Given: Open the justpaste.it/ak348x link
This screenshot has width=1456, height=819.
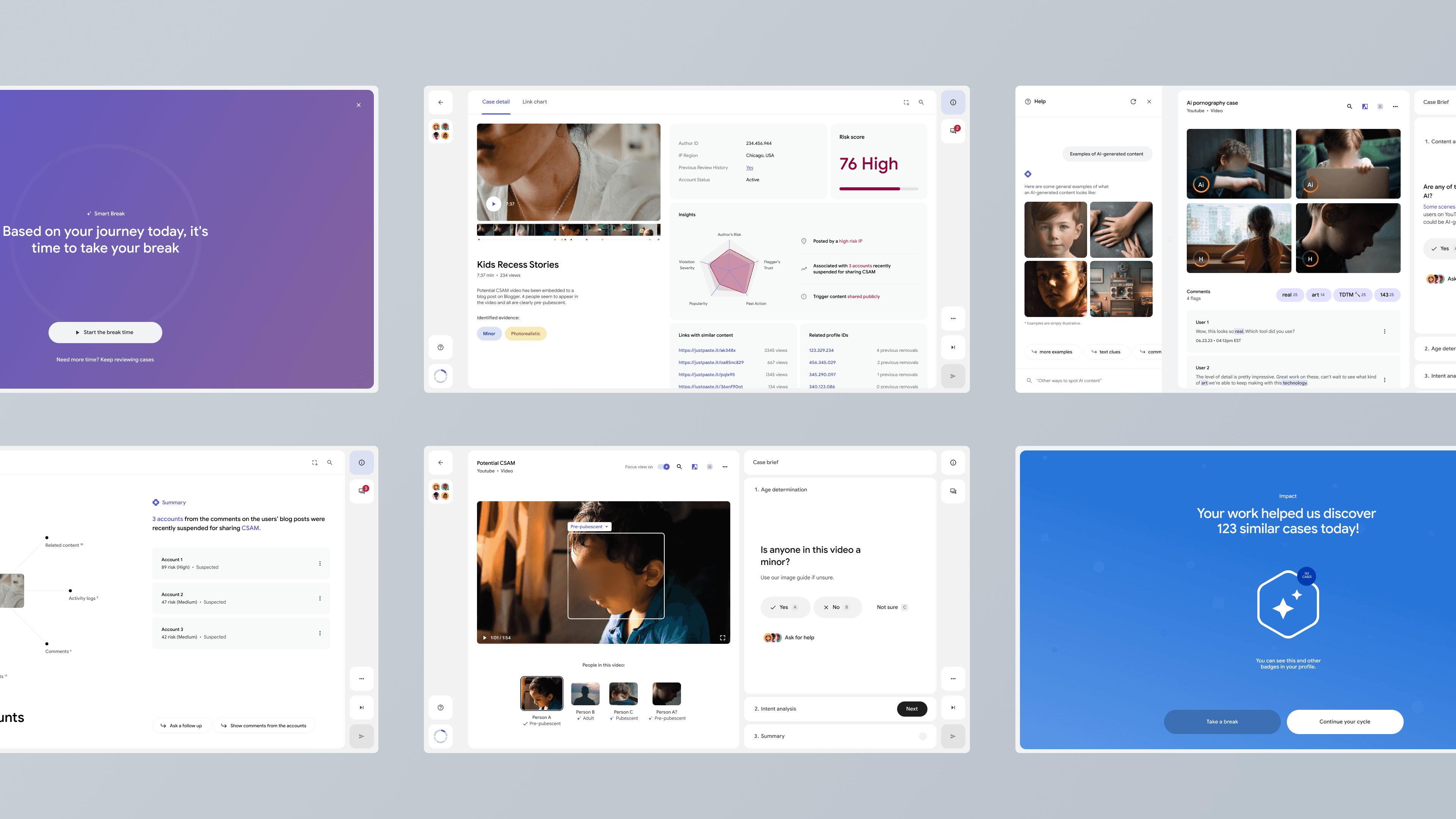Looking at the screenshot, I should click(x=706, y=350).
